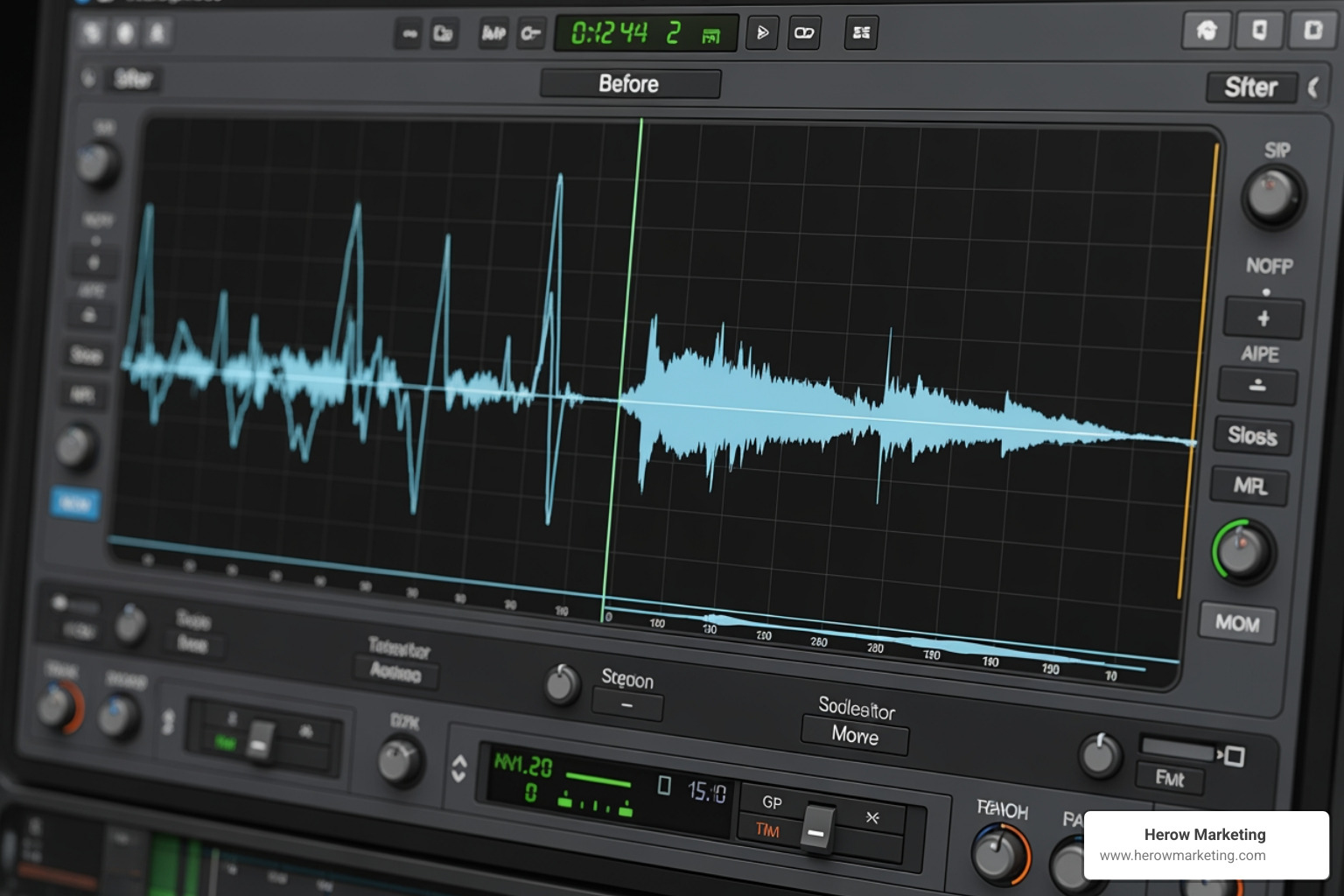Open the grid view icon in the top toolbar

point(861,33)
